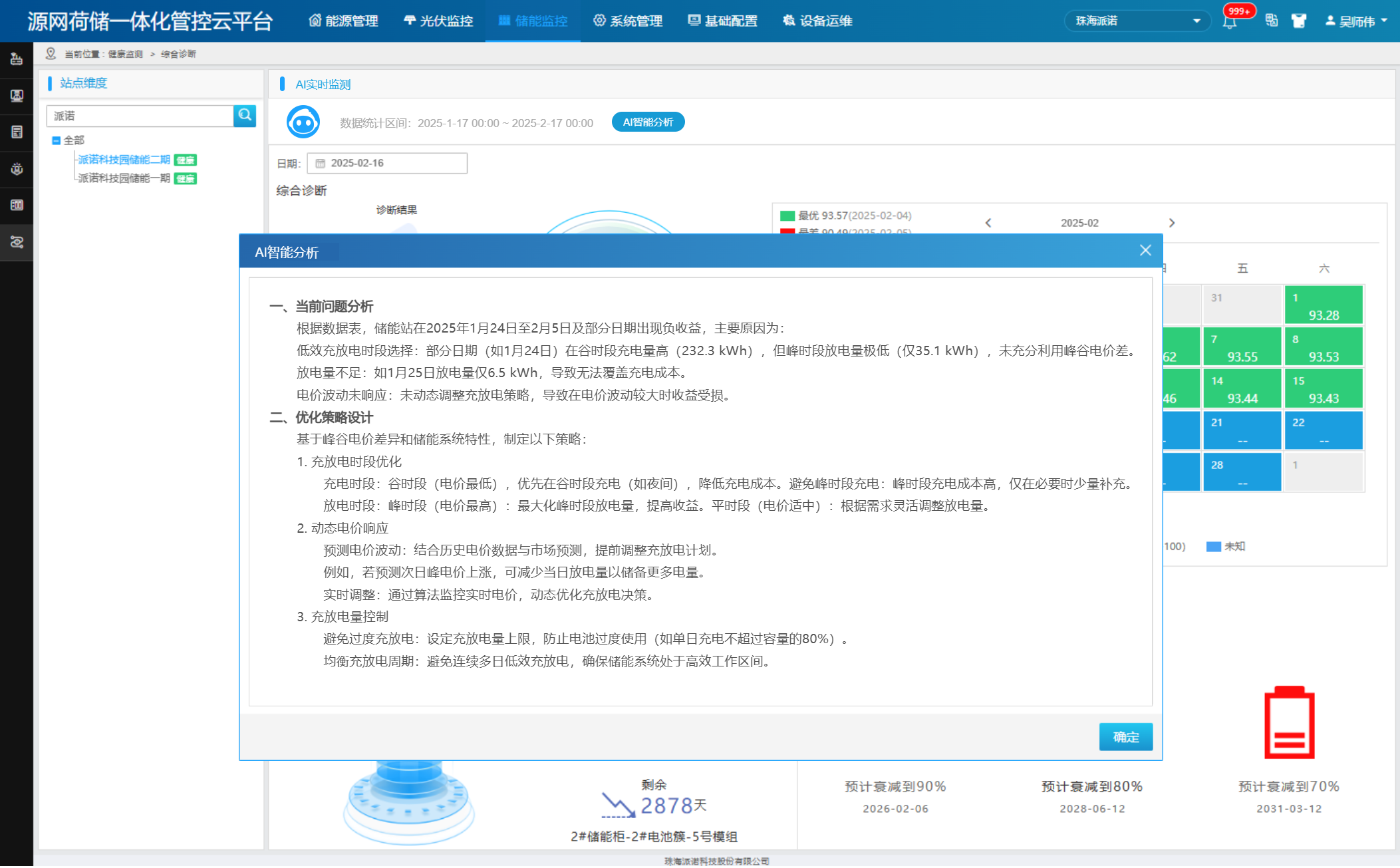Click the AI robot avatar icon

303,122
